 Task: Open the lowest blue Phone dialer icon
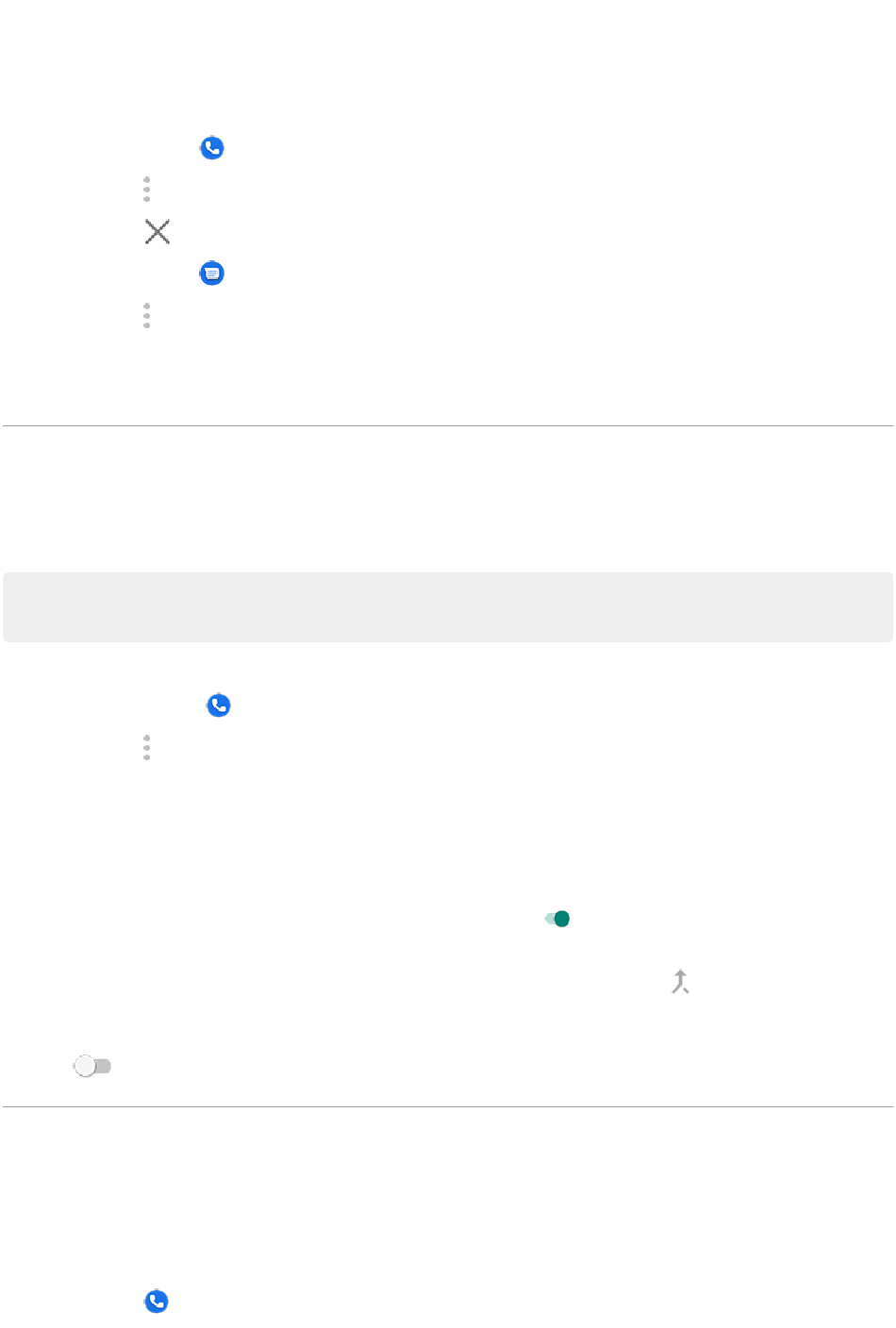pyautogui.click(x=157, y=1302)
